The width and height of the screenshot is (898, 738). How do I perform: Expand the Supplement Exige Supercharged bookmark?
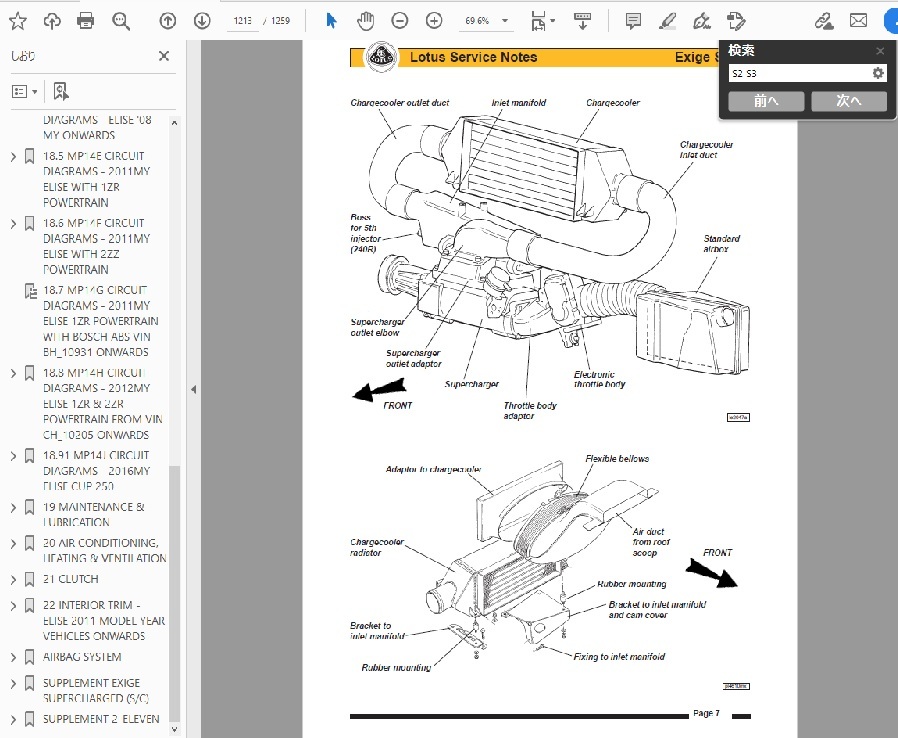[14, 683]
